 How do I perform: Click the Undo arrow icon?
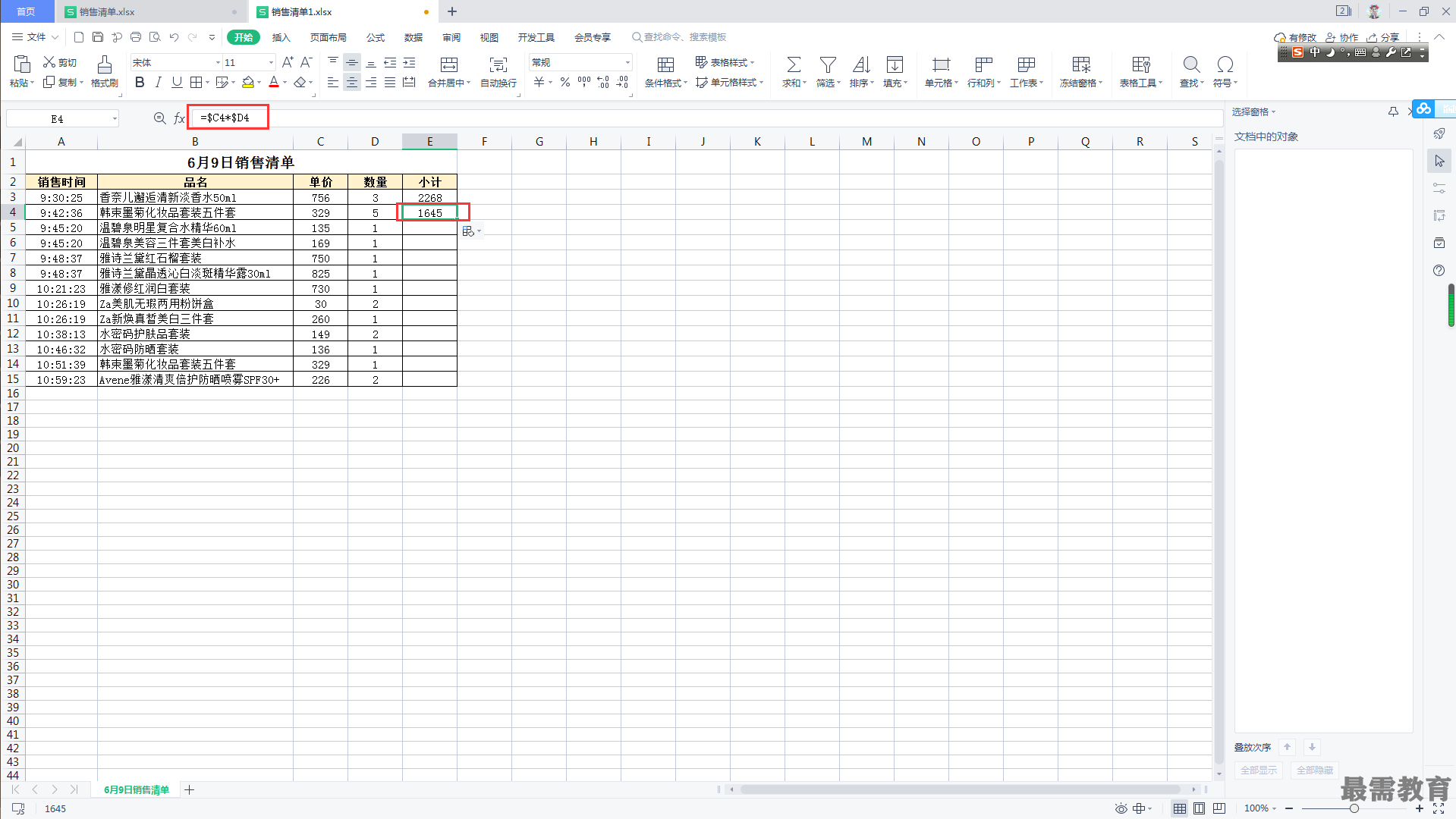coord(174,36)
